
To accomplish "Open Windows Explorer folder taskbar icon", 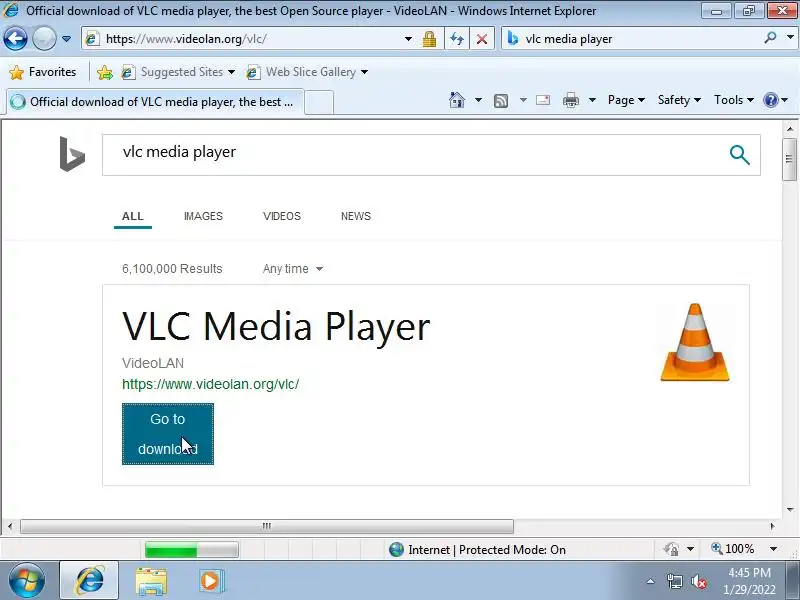I will 151,582.
